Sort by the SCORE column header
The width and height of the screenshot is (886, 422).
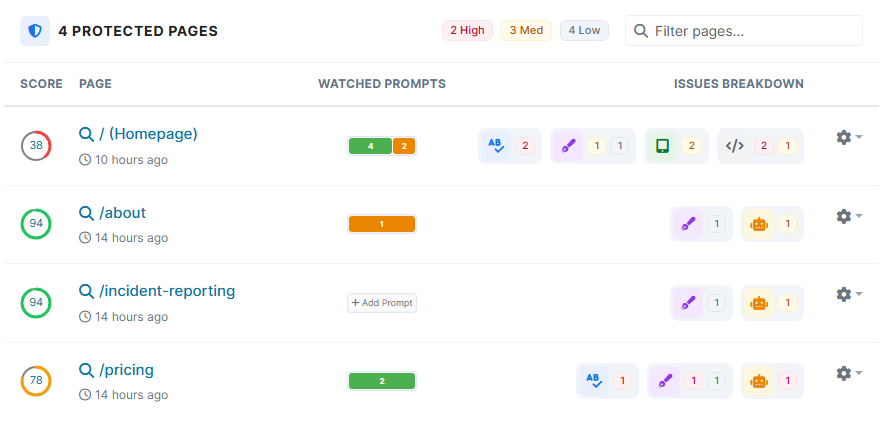click(x=41, y=84)
